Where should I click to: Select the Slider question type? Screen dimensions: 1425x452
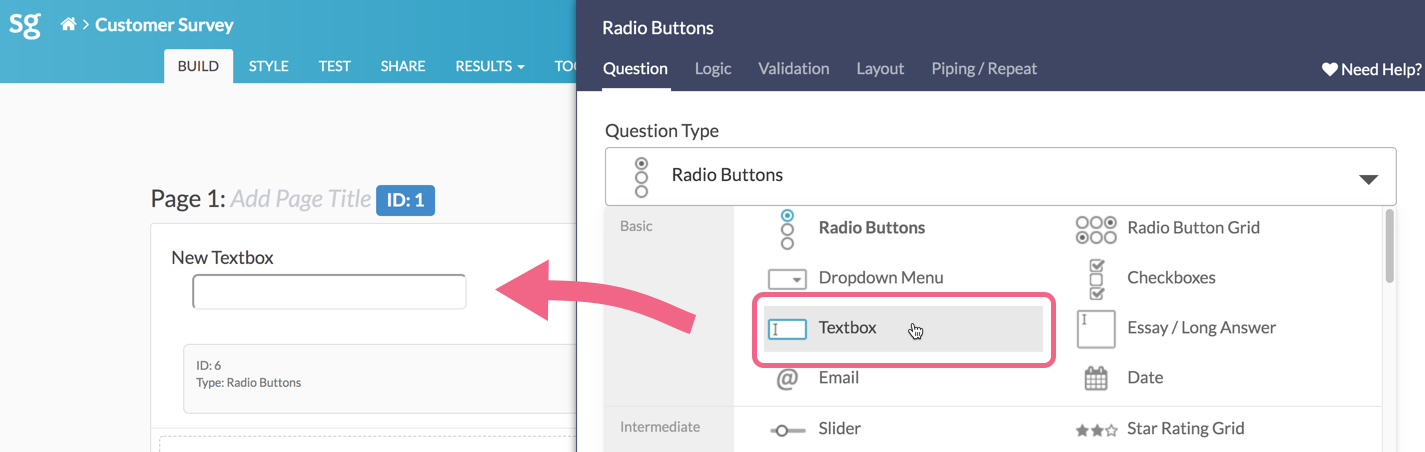(x=839, y=429)
